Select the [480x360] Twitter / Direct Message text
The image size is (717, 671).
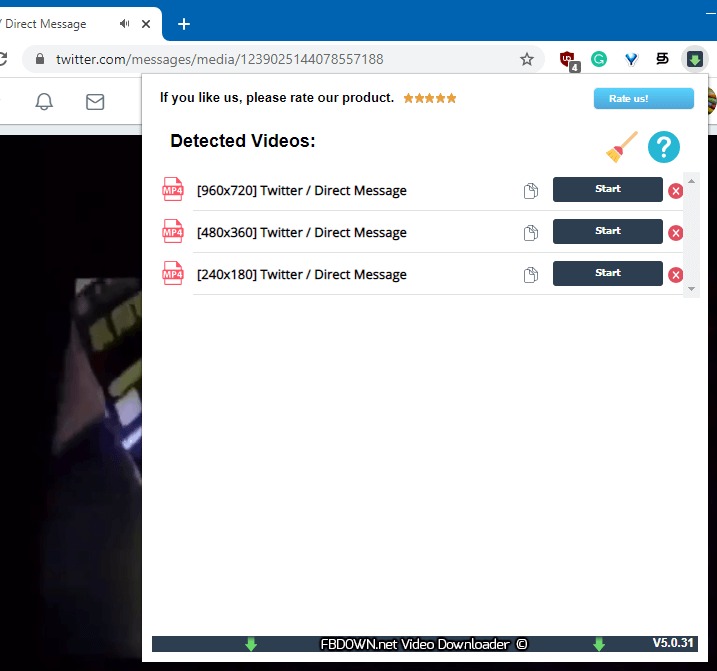(302, 232)
